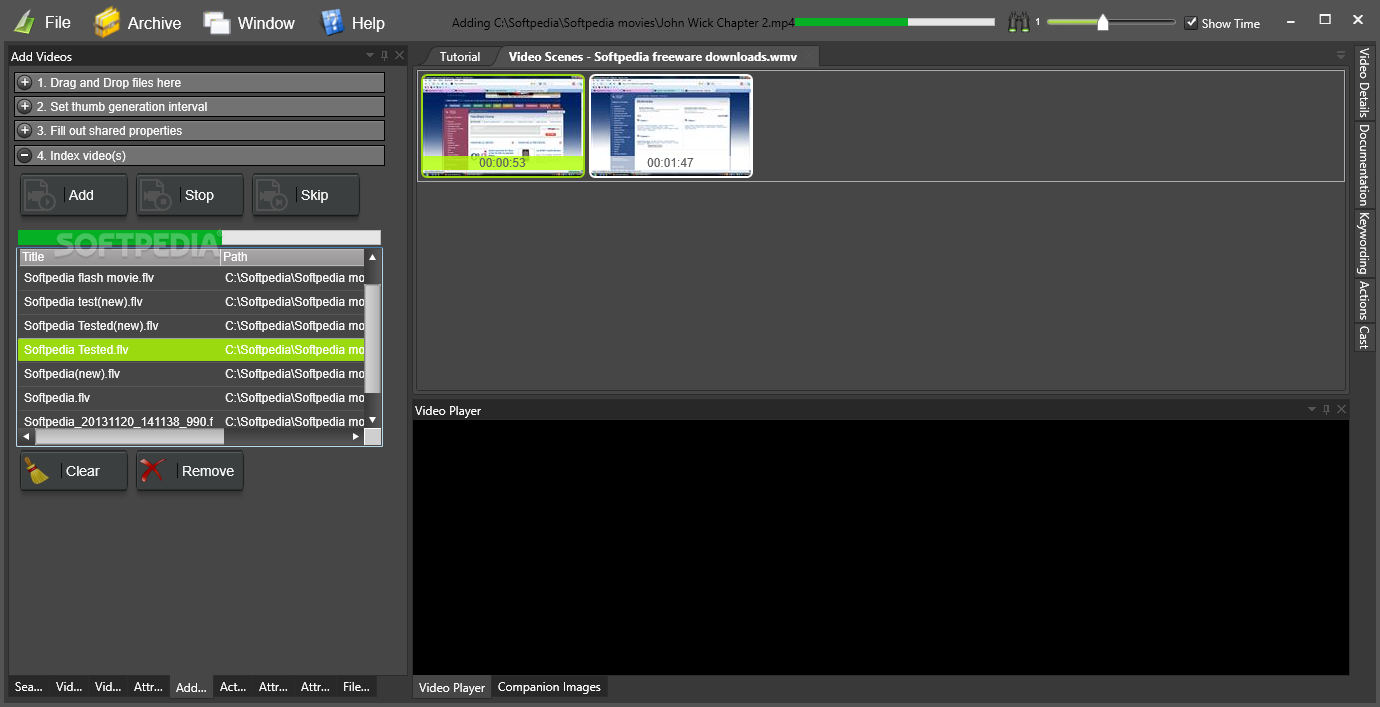Switch to the Tutorial tab
1380x707 pixels.
pos(460,57)
